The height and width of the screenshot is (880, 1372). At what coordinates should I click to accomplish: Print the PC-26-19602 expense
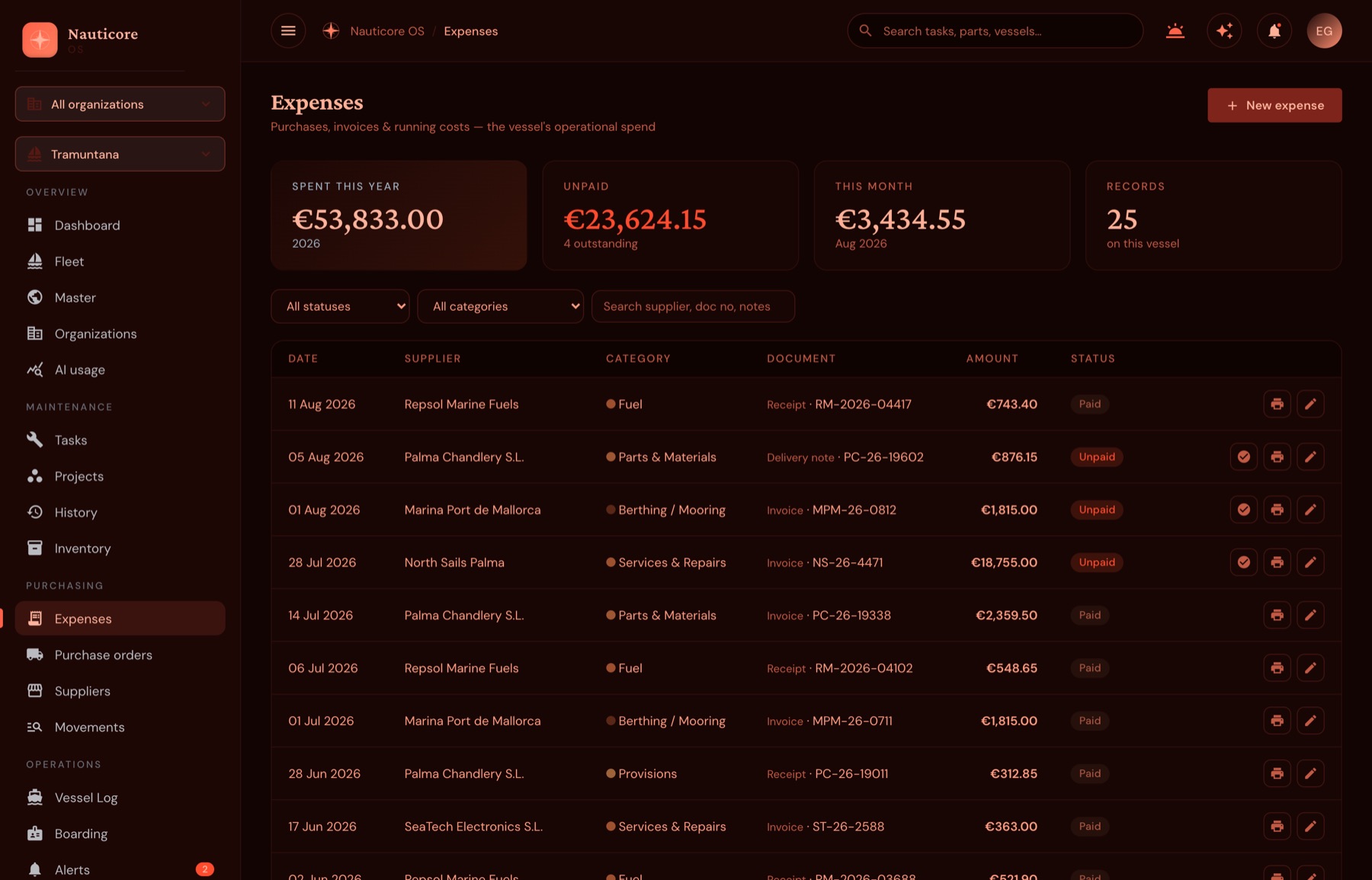point(1277,457)
